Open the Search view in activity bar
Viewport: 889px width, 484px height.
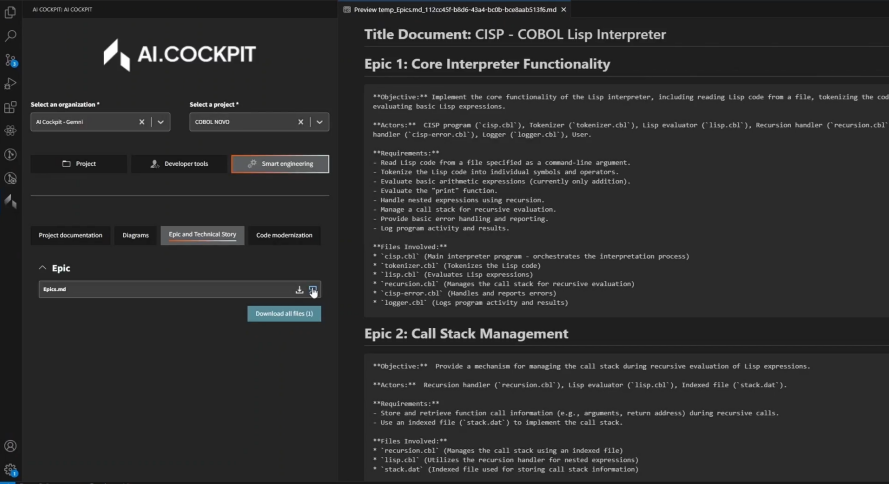pos(10,36)
